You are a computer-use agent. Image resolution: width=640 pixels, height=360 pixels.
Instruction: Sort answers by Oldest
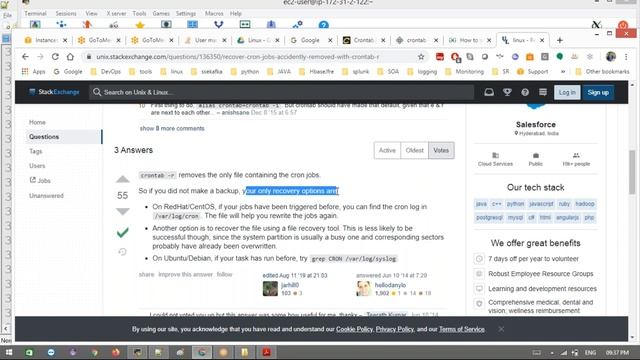coord(414,150)
